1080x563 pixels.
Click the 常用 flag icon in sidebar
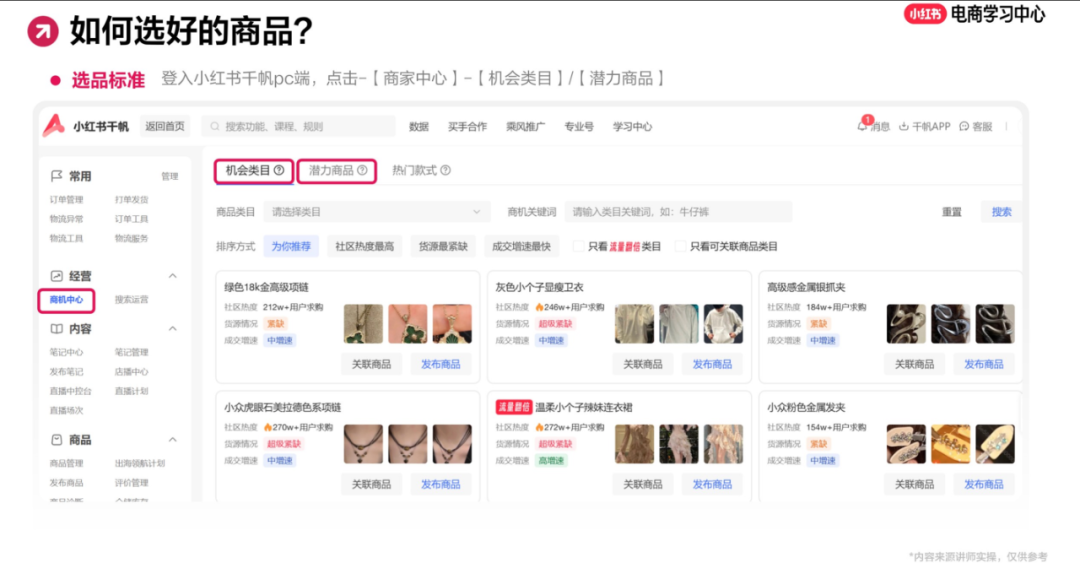56,176
